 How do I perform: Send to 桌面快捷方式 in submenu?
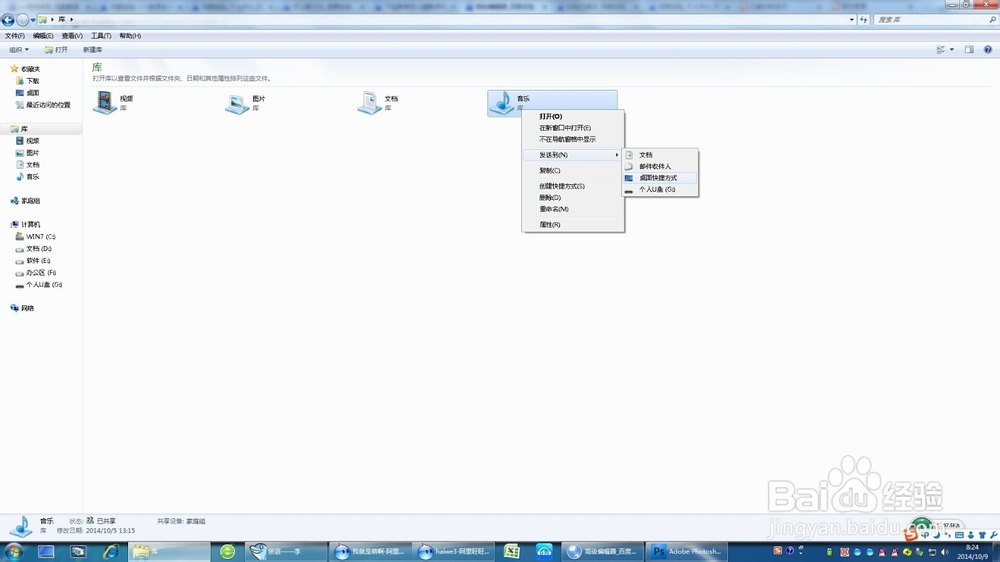[x=660, y=178]
